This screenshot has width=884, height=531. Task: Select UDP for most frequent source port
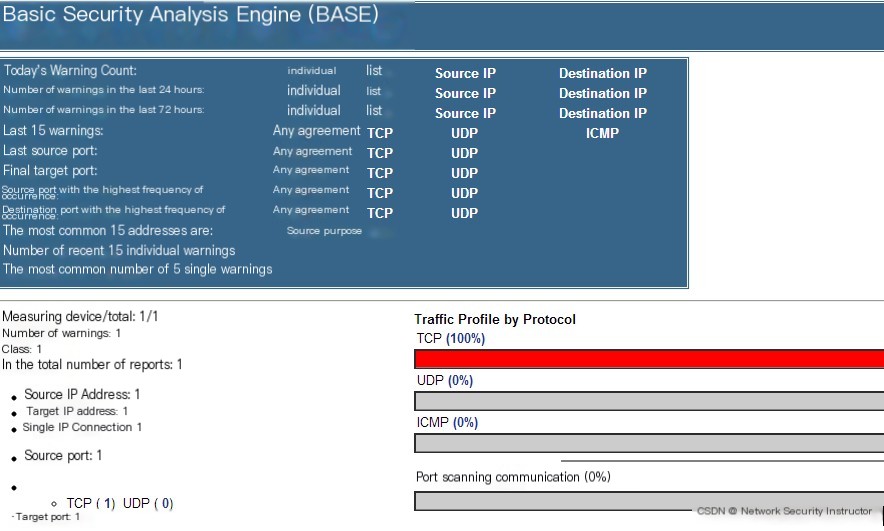(465, 193)
